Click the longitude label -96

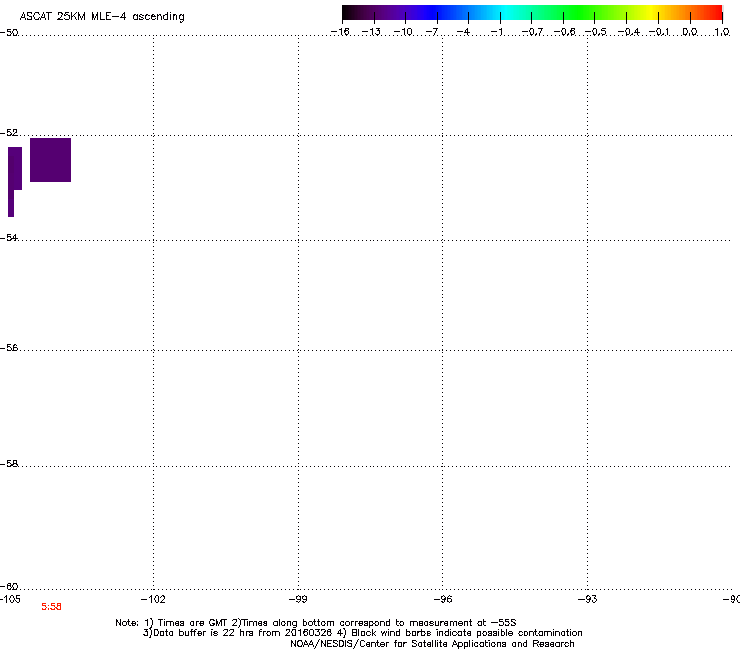coord(443,599)
